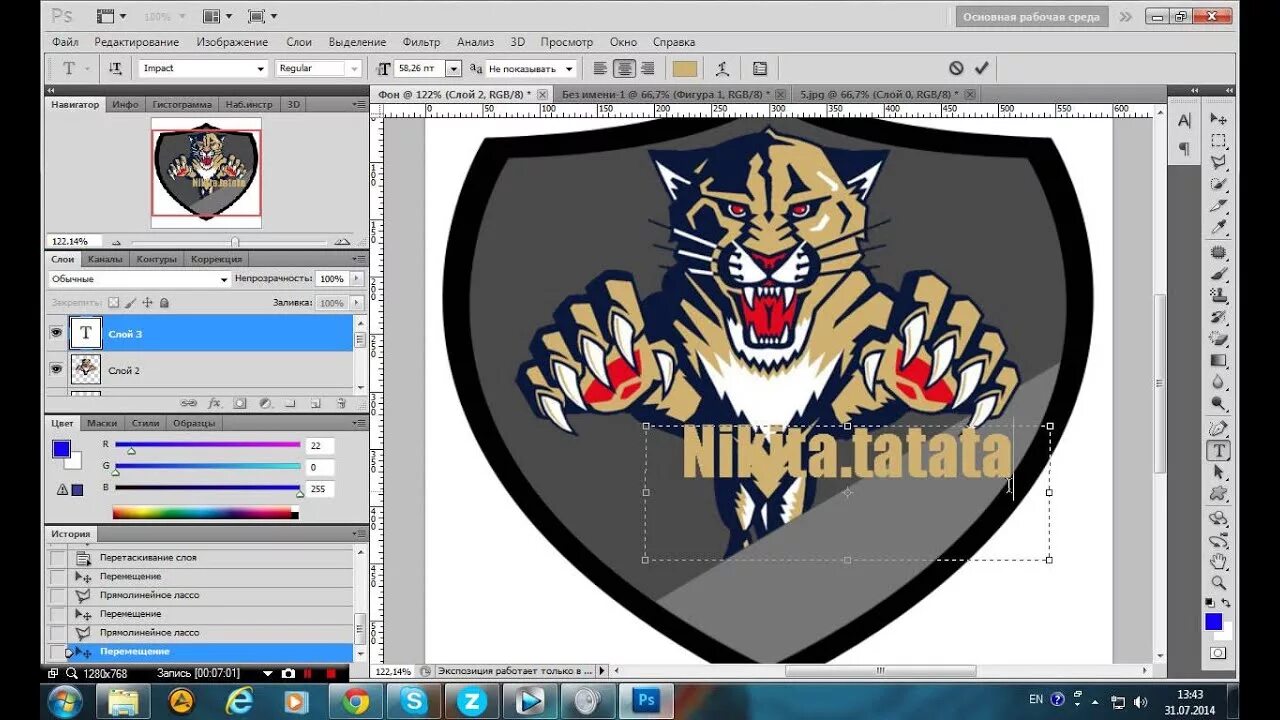This screenshot has height=720, width=1280.
Task: Select the Polygonal Lasso tool
Action: [x=1219, y=163]
